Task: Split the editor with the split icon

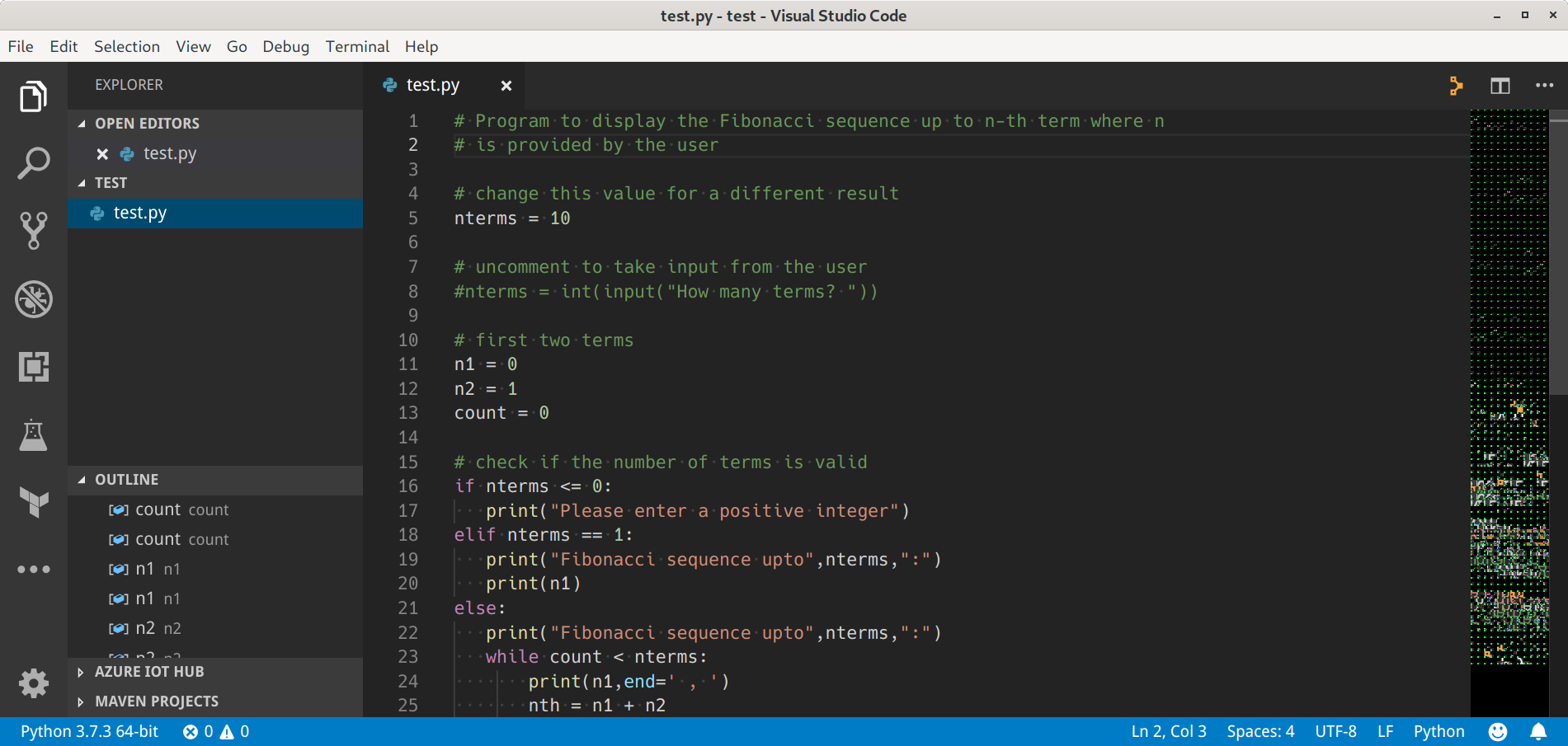Action: point(1500,85)
